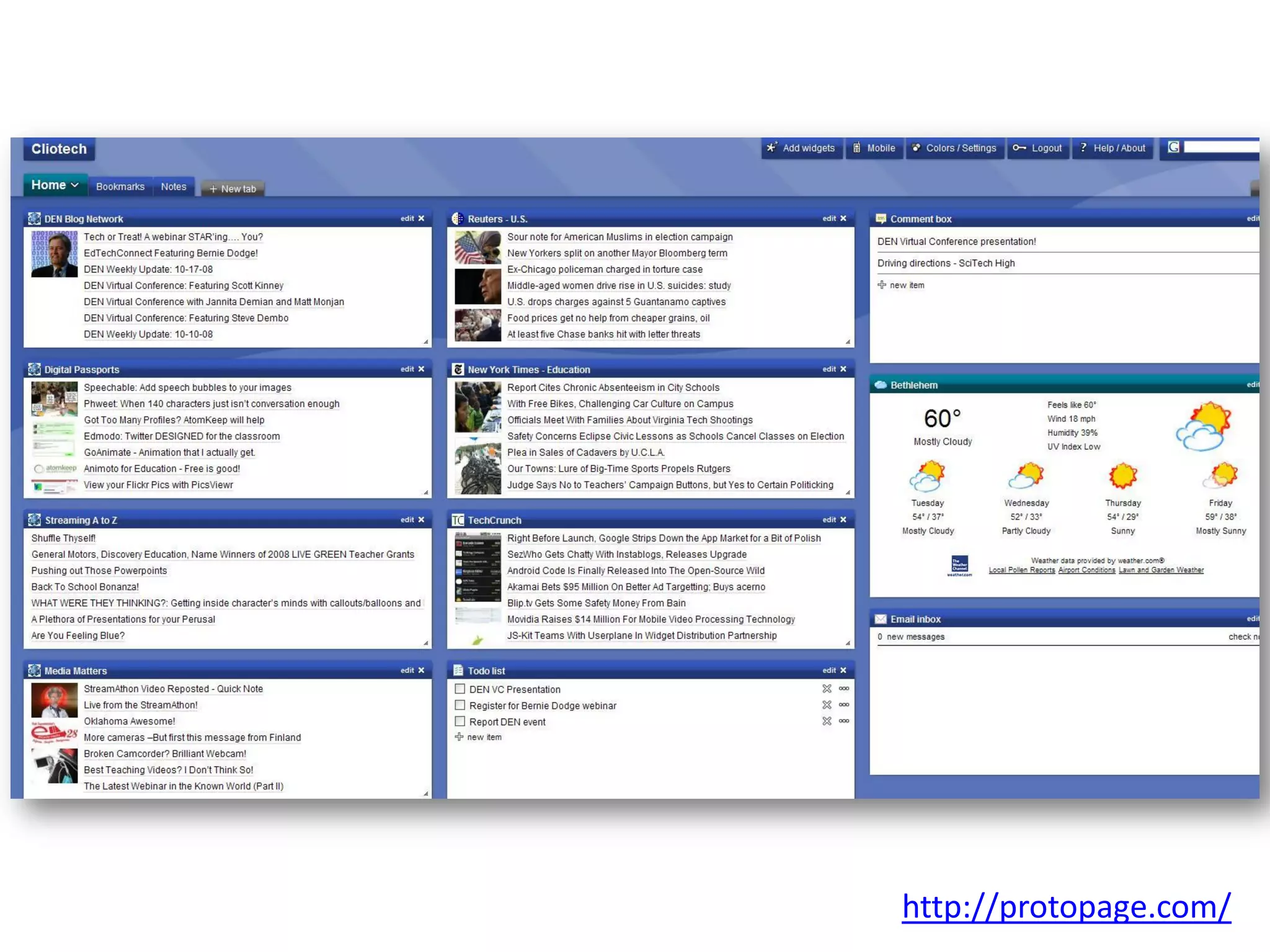Check Register for Bernie Dodge webinar
This screenshot has width=1270, height=952.
[460, 705]
